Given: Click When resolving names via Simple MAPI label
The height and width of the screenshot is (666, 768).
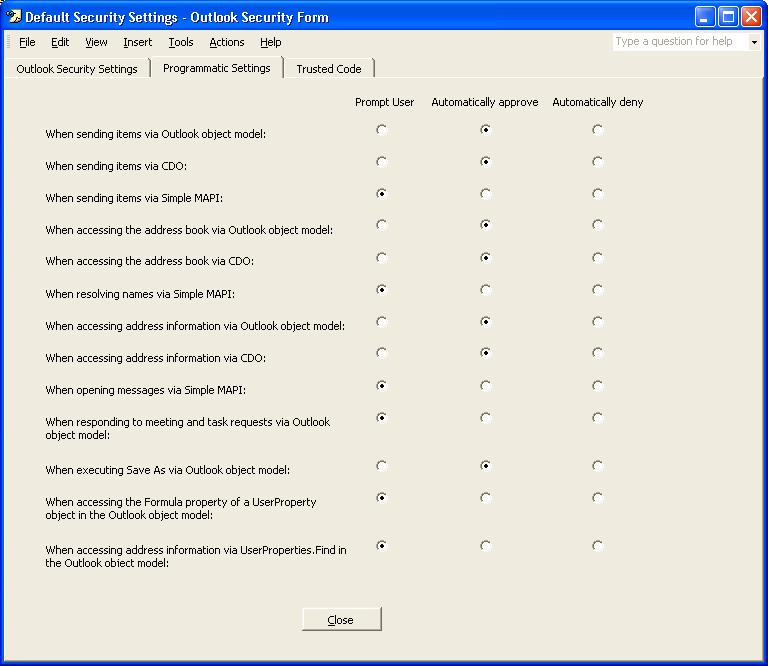Looking at the screenshot, I should click(140, 294).
